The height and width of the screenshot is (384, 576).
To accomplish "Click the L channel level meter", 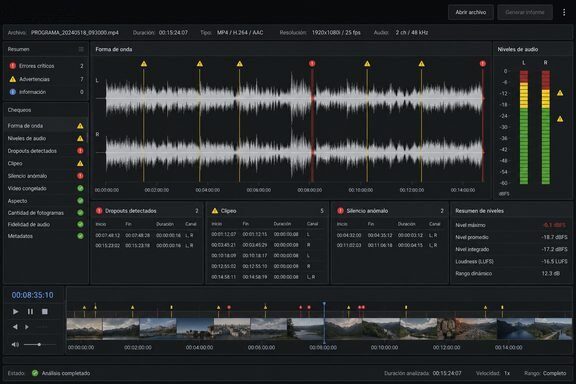I will 524,127.
